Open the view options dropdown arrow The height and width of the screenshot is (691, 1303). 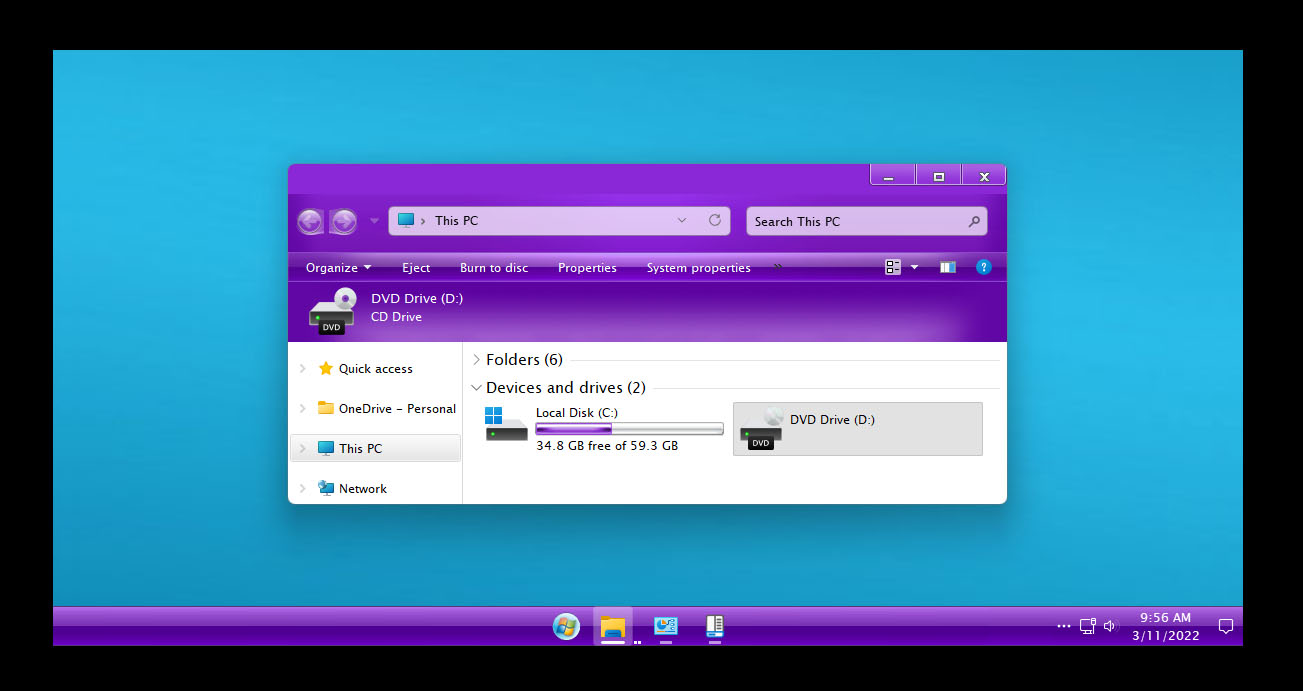coord(915,266)
